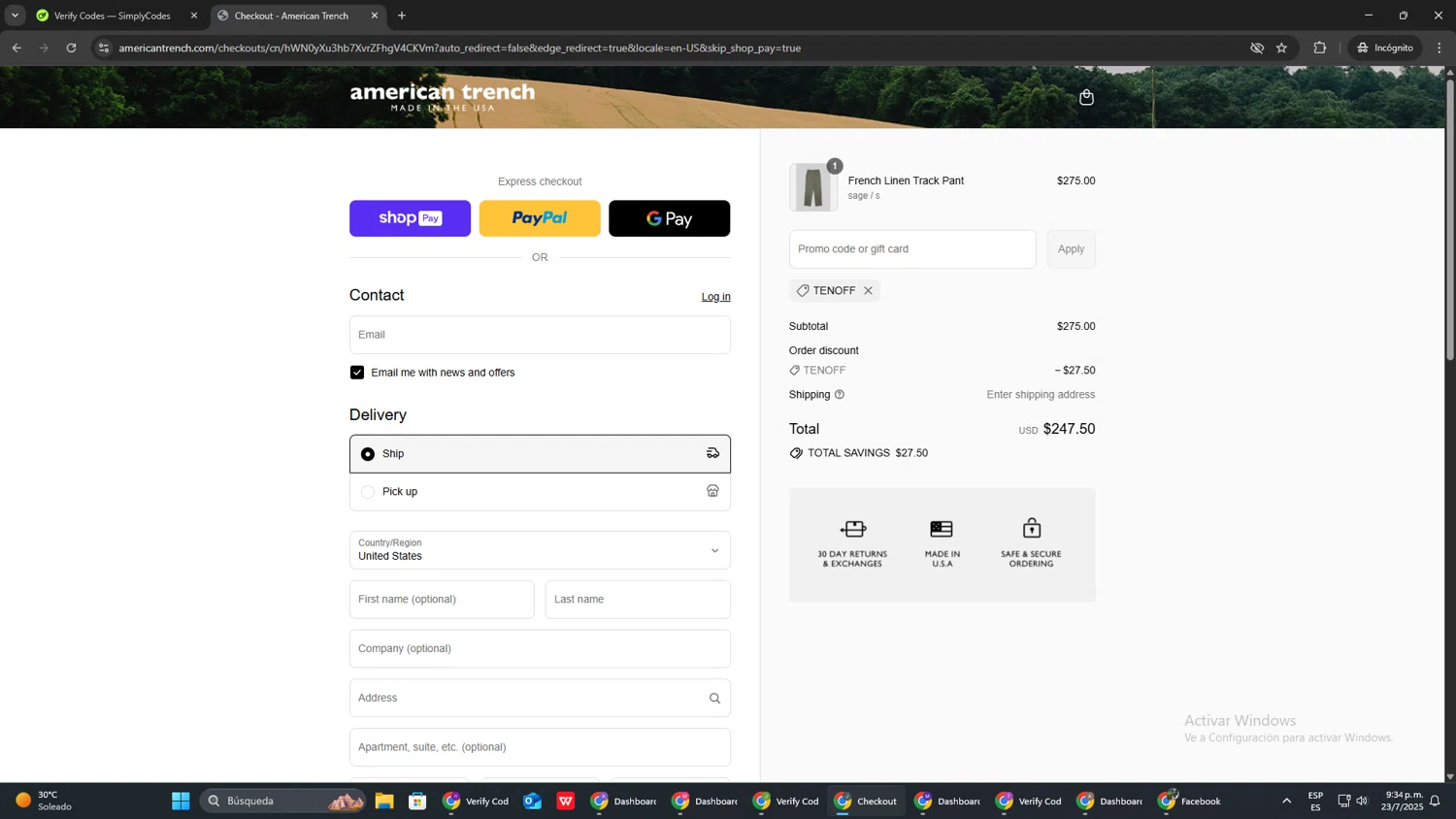This screenshot has width=1456, height=819.
Task: View site information icon in address bar
Action: (104, 48)
